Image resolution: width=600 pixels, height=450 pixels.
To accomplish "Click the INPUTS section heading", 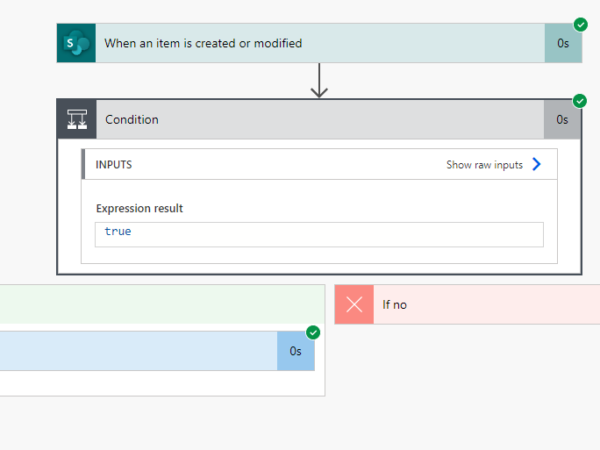I will pyautogui.click(x=114, y=165).
